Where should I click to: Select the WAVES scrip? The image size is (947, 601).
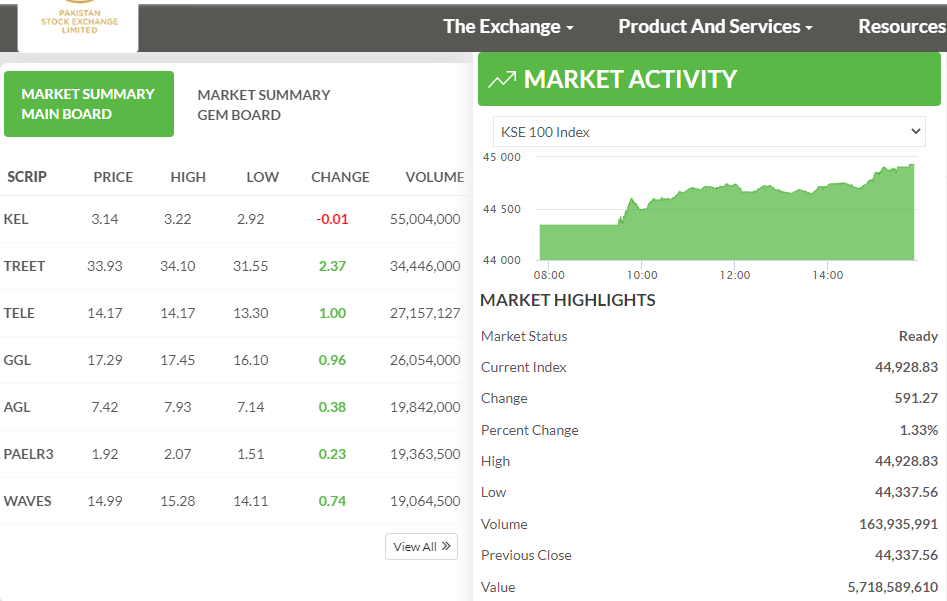(27, 501)
